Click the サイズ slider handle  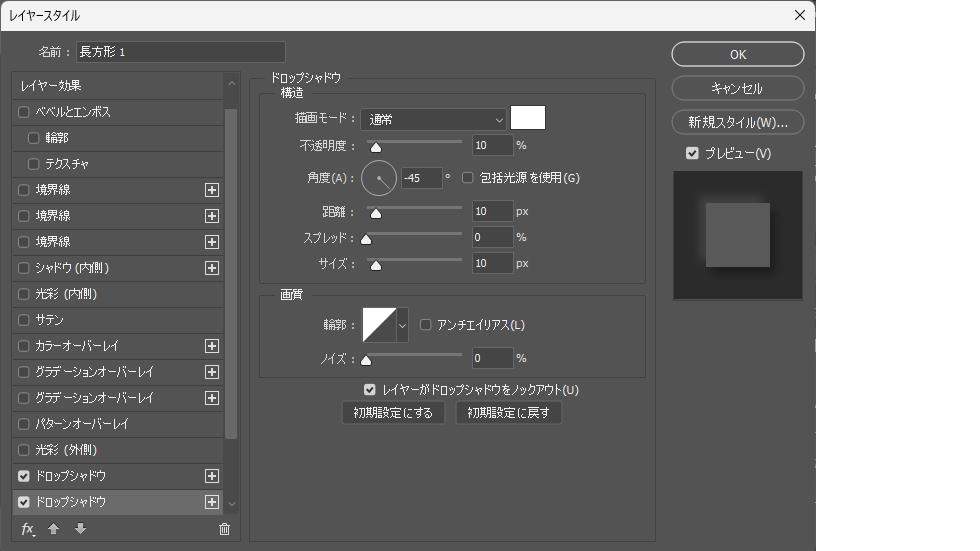pos(376,266)
